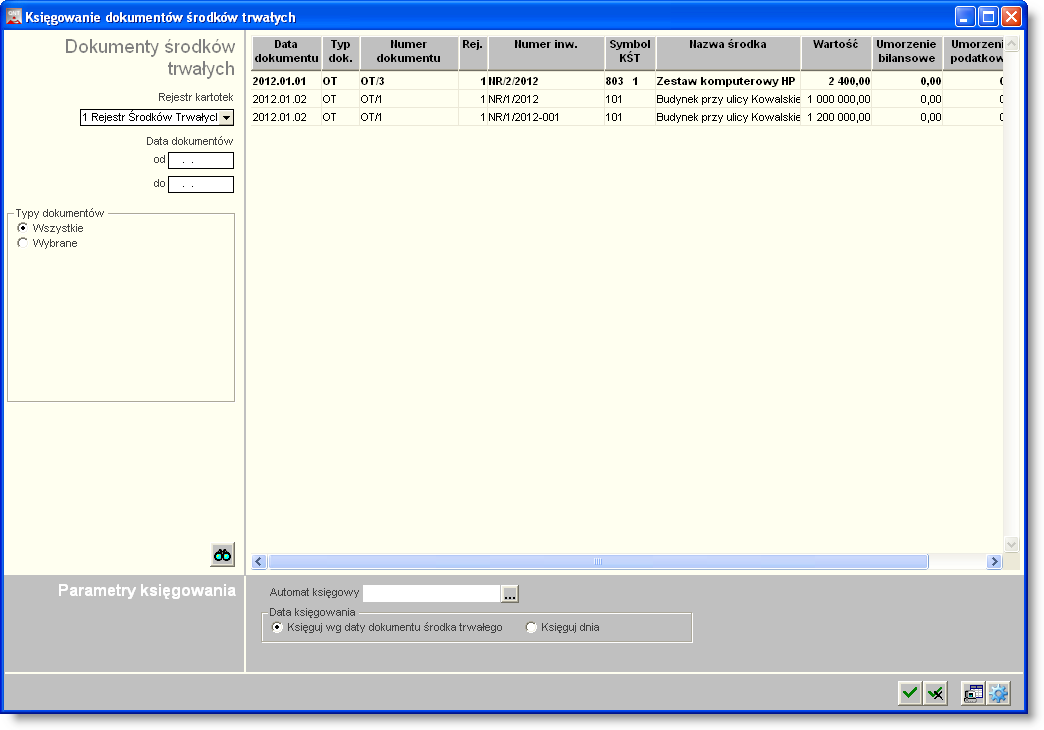Click the computer with table icon
This screenshot has height=730, width=1044.
pos(973,693)
